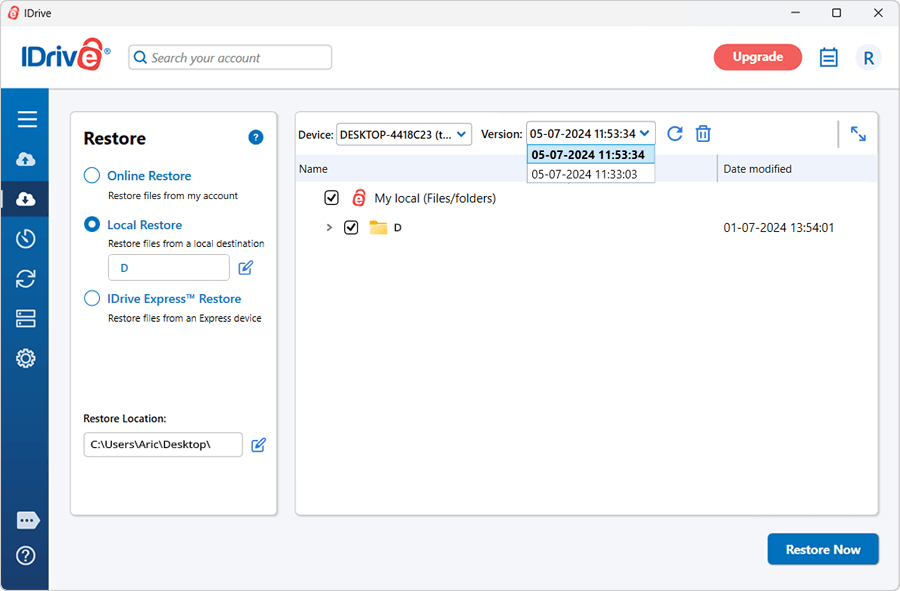
Task: Minimize the IDrive window
Action: [795, 13]
